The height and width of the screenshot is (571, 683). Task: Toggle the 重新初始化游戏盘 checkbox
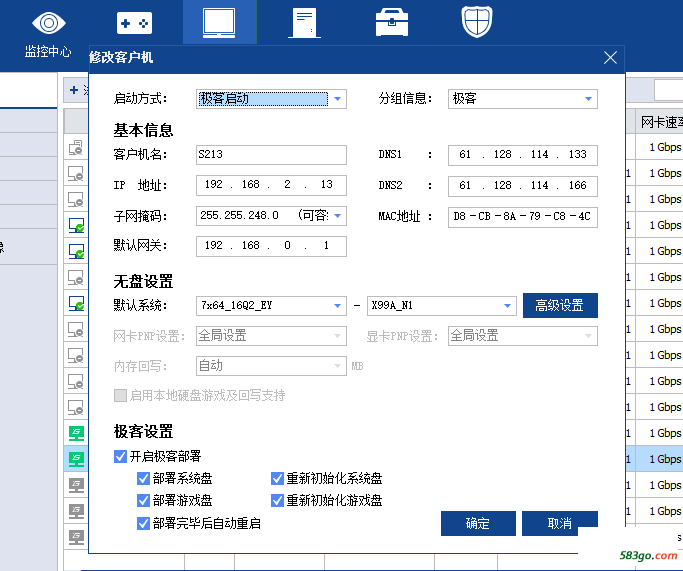click(x=277, y=500)
